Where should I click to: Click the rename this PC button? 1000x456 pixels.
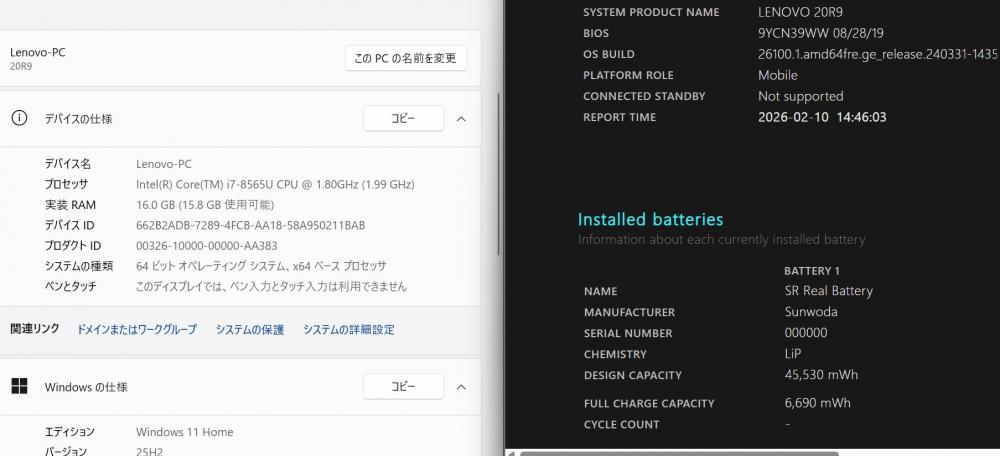point(406,58)
